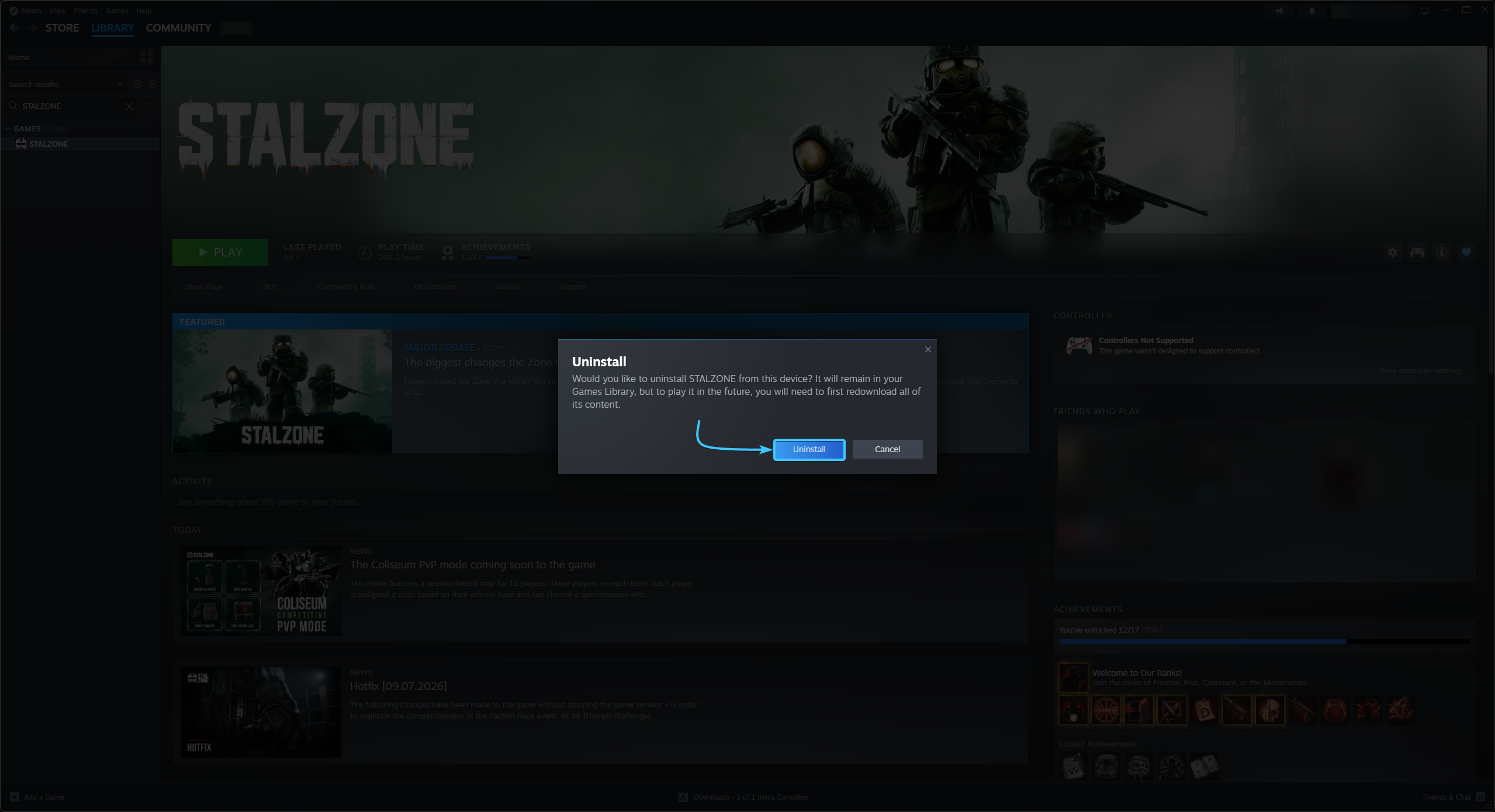Click the achievements trophy icon in the header
Screen dimensions: 1495x812
[447, 252]
